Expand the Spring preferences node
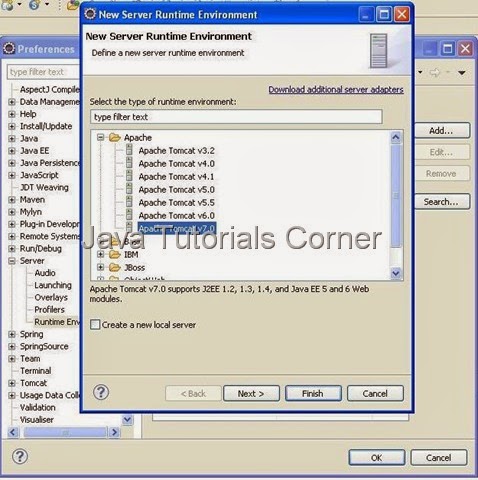 click(x=12, y=334)
